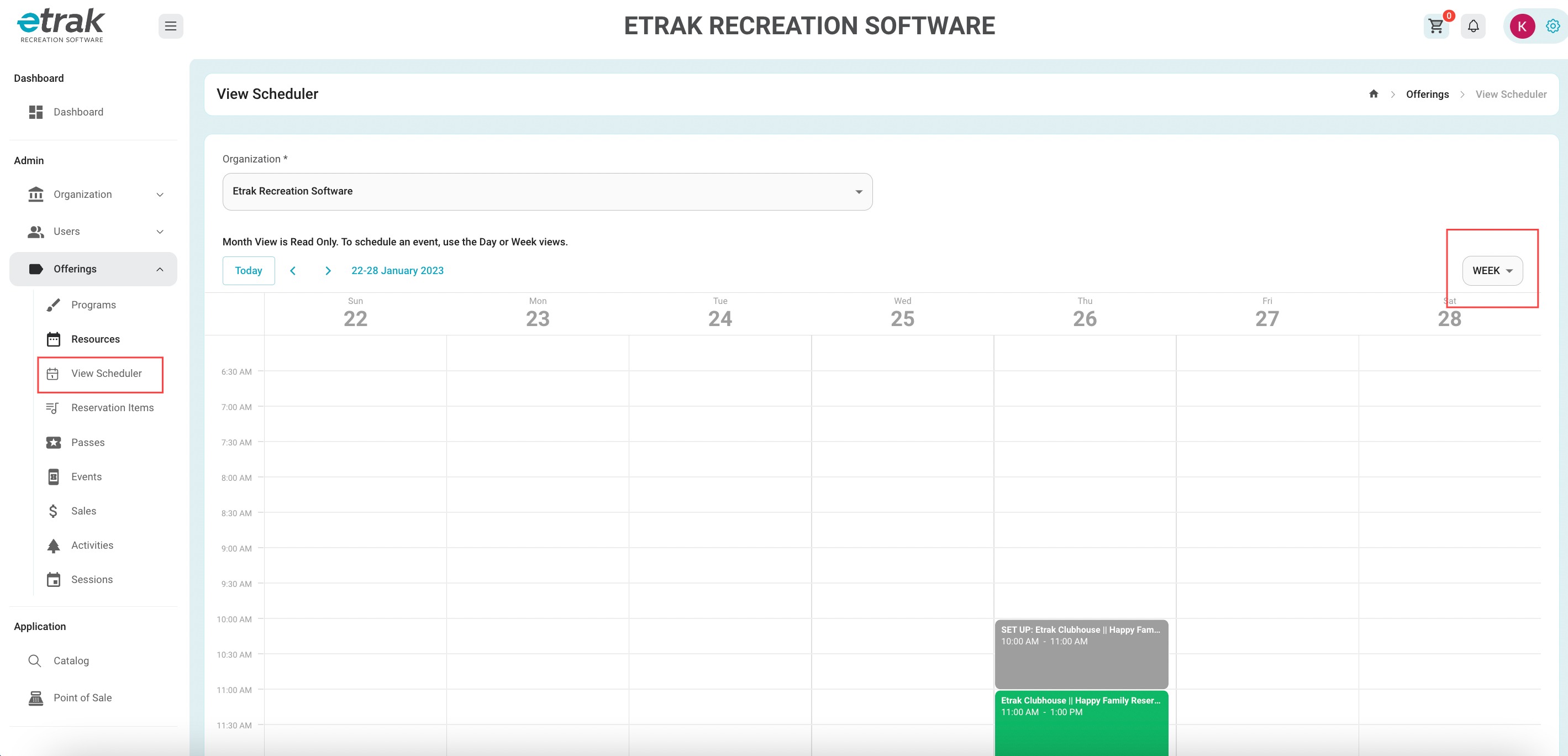
Task: Click the Reservation Items list icon
Action: 53,408
